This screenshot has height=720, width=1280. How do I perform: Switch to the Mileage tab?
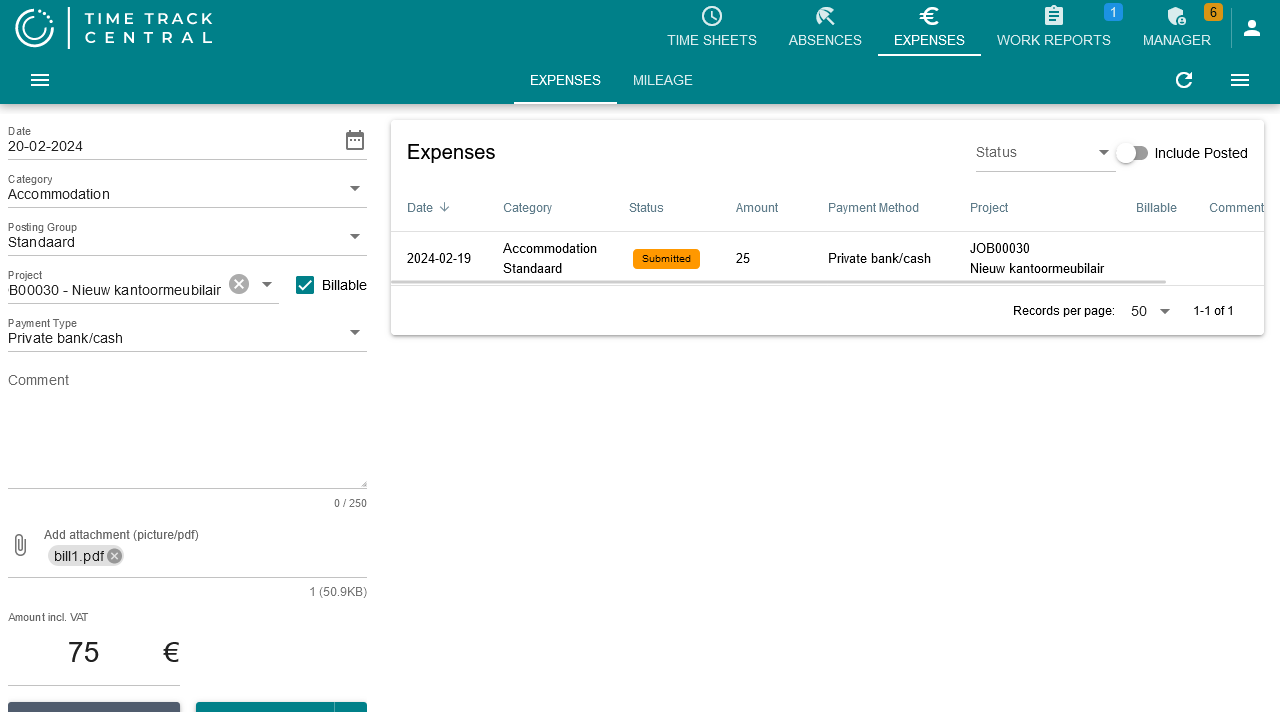[x=663, y=80]
